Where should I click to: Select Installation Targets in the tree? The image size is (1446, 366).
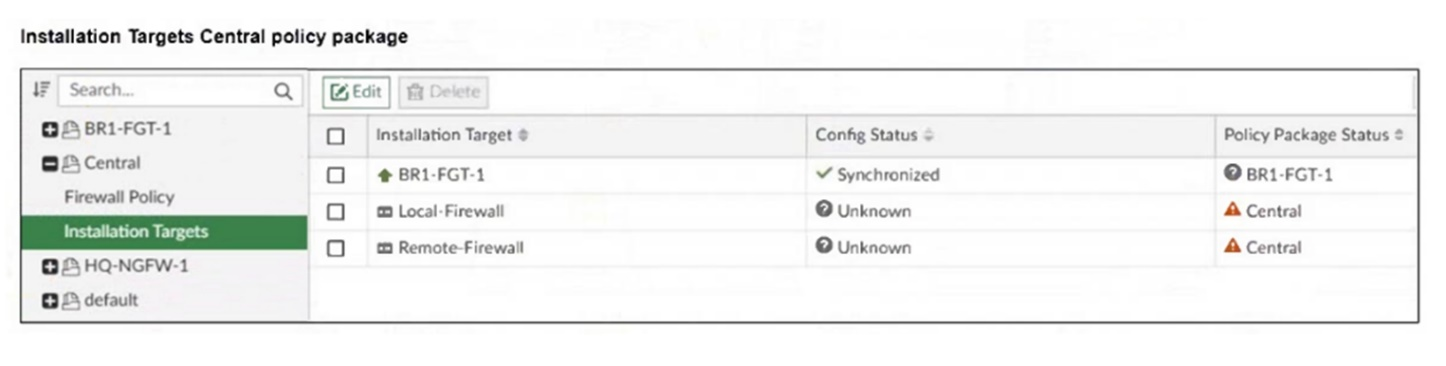pos(164,231)
